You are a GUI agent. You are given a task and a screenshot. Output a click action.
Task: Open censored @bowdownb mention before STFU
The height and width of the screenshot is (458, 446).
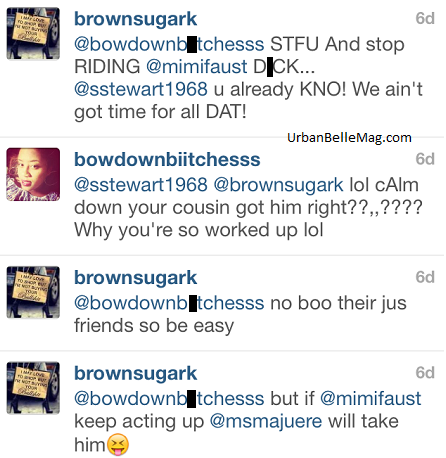169,44
